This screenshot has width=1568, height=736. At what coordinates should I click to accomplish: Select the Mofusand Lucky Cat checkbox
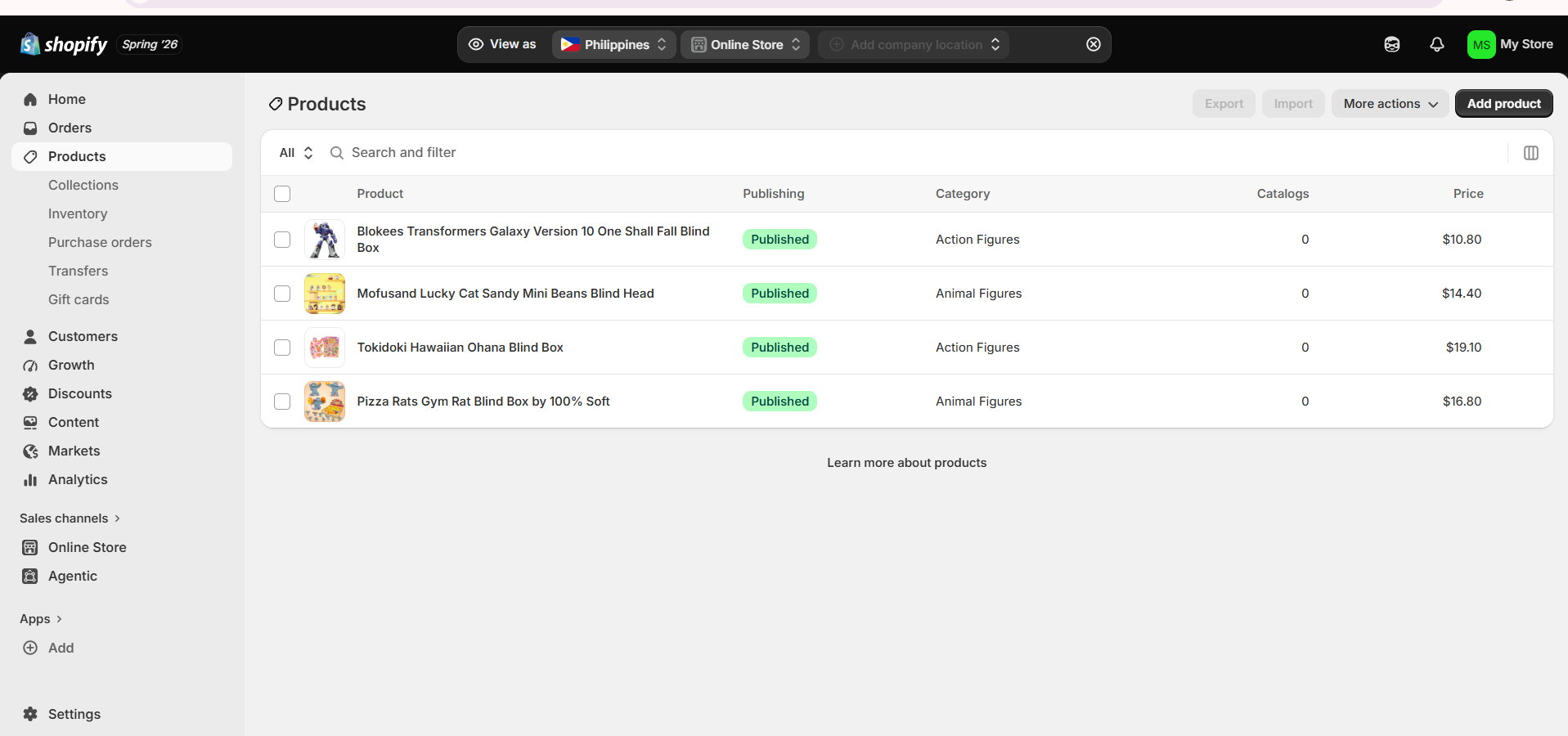pos(282,294)
